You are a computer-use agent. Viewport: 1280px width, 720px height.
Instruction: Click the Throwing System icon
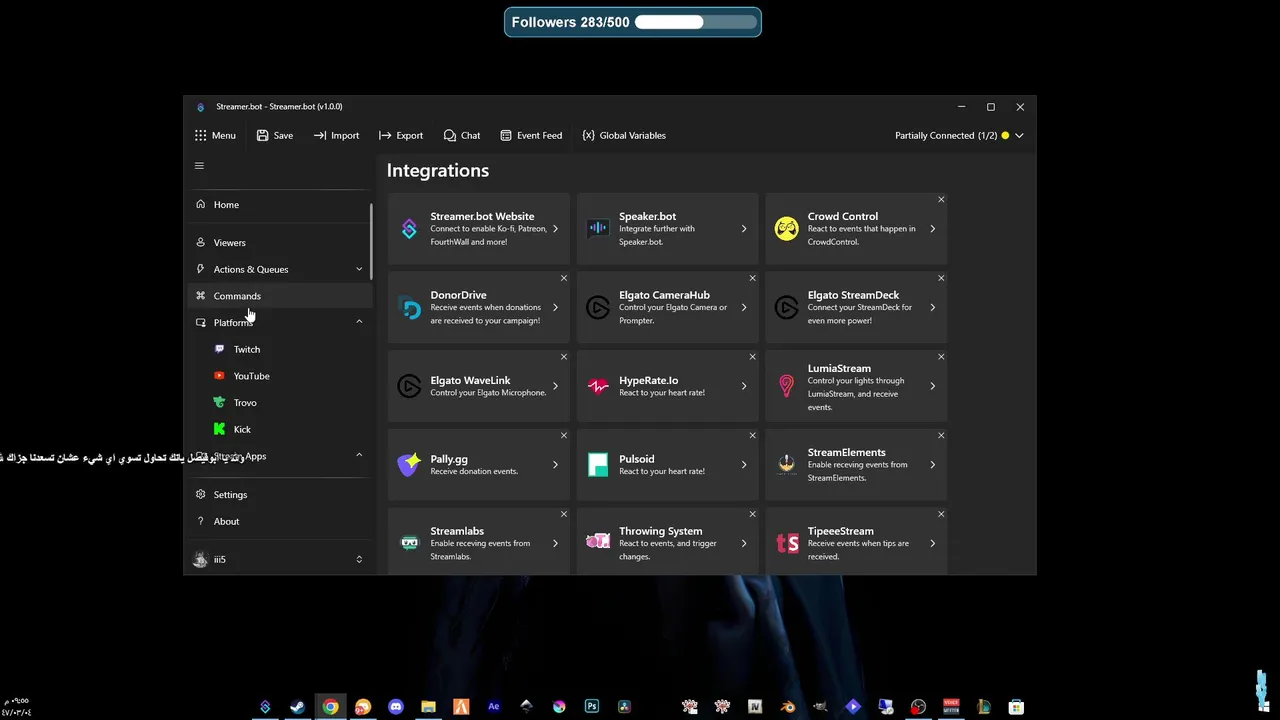coord(598,543)
